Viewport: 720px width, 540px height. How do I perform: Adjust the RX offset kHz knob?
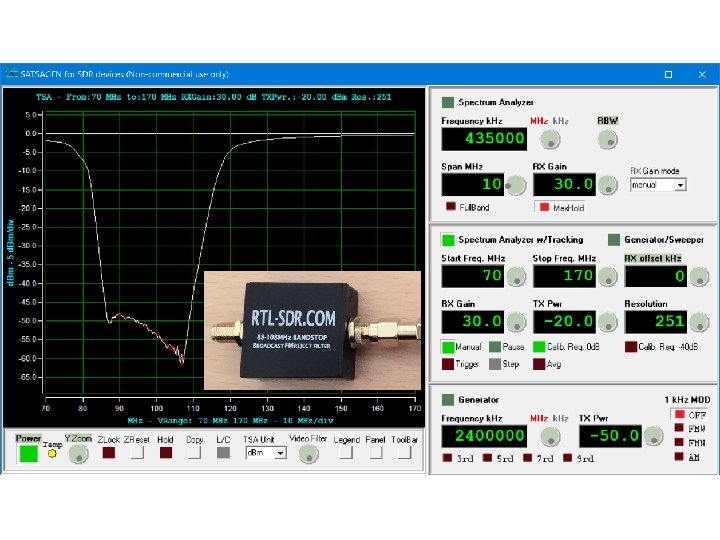699,276
